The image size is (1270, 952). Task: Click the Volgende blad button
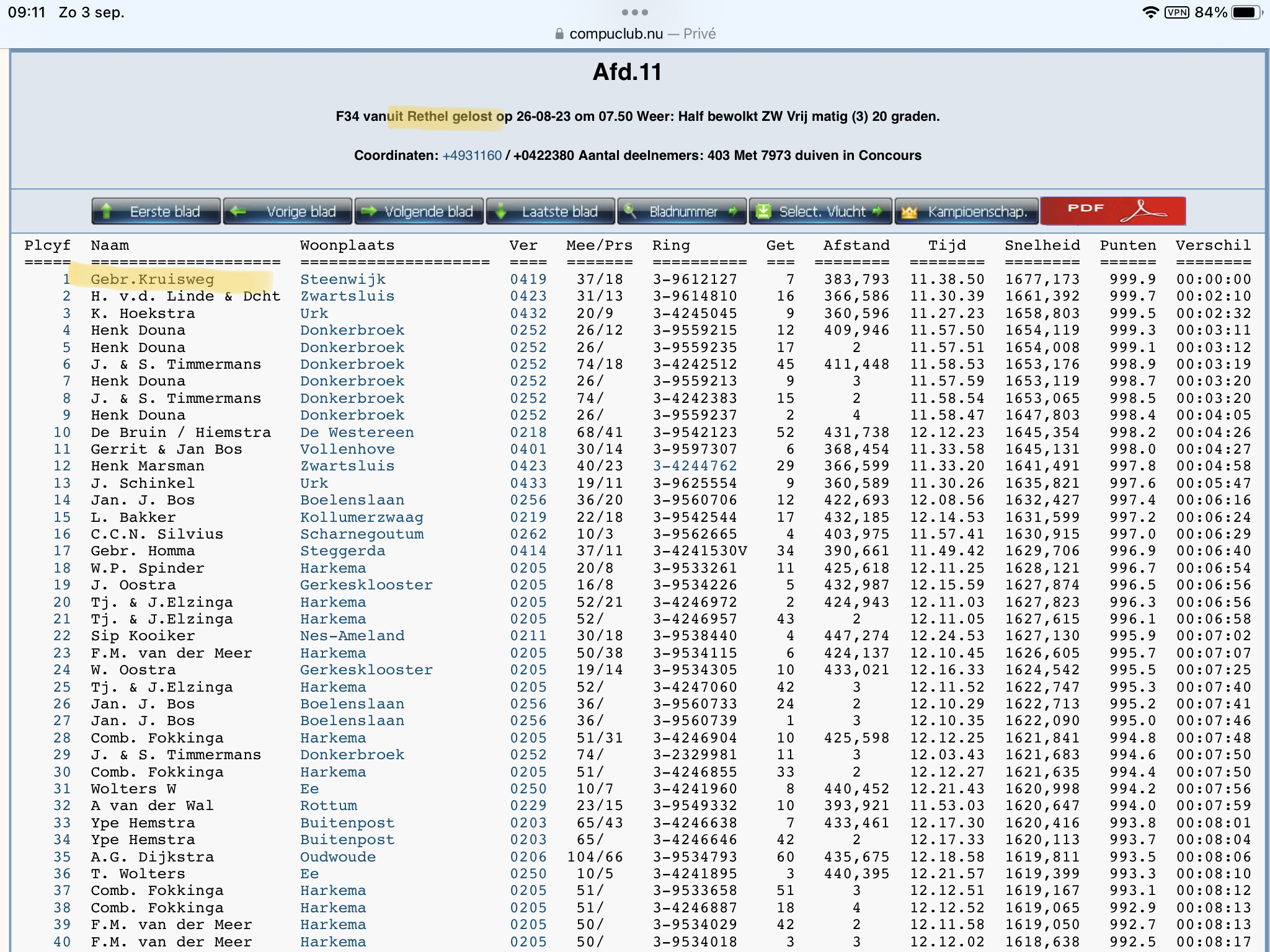pos(419,211)
